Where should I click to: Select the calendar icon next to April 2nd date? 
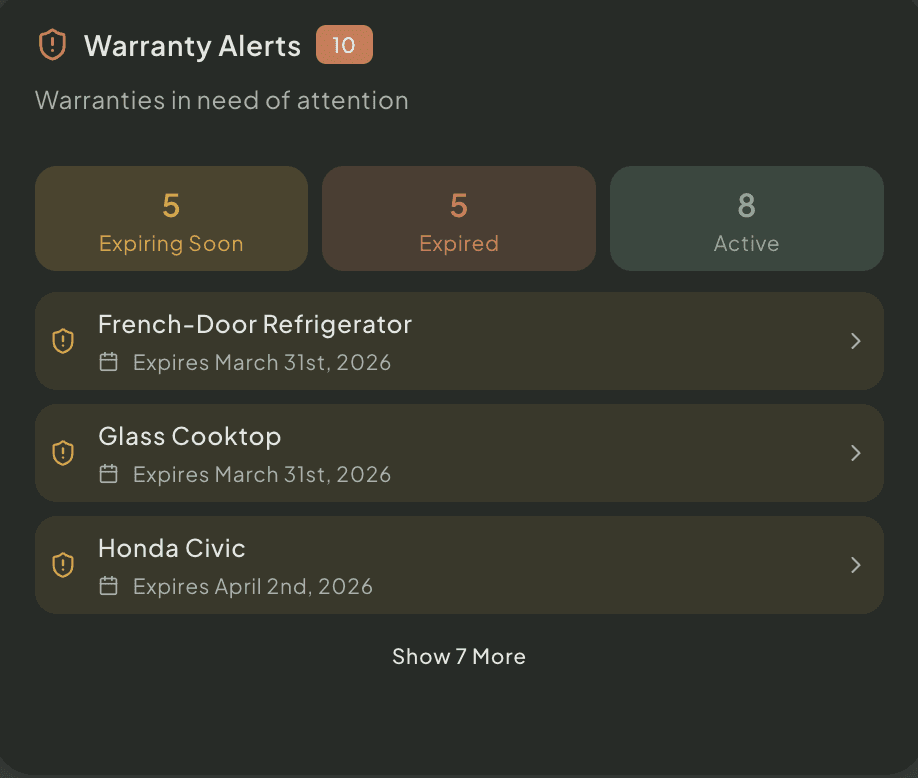(x=108, y=586)
